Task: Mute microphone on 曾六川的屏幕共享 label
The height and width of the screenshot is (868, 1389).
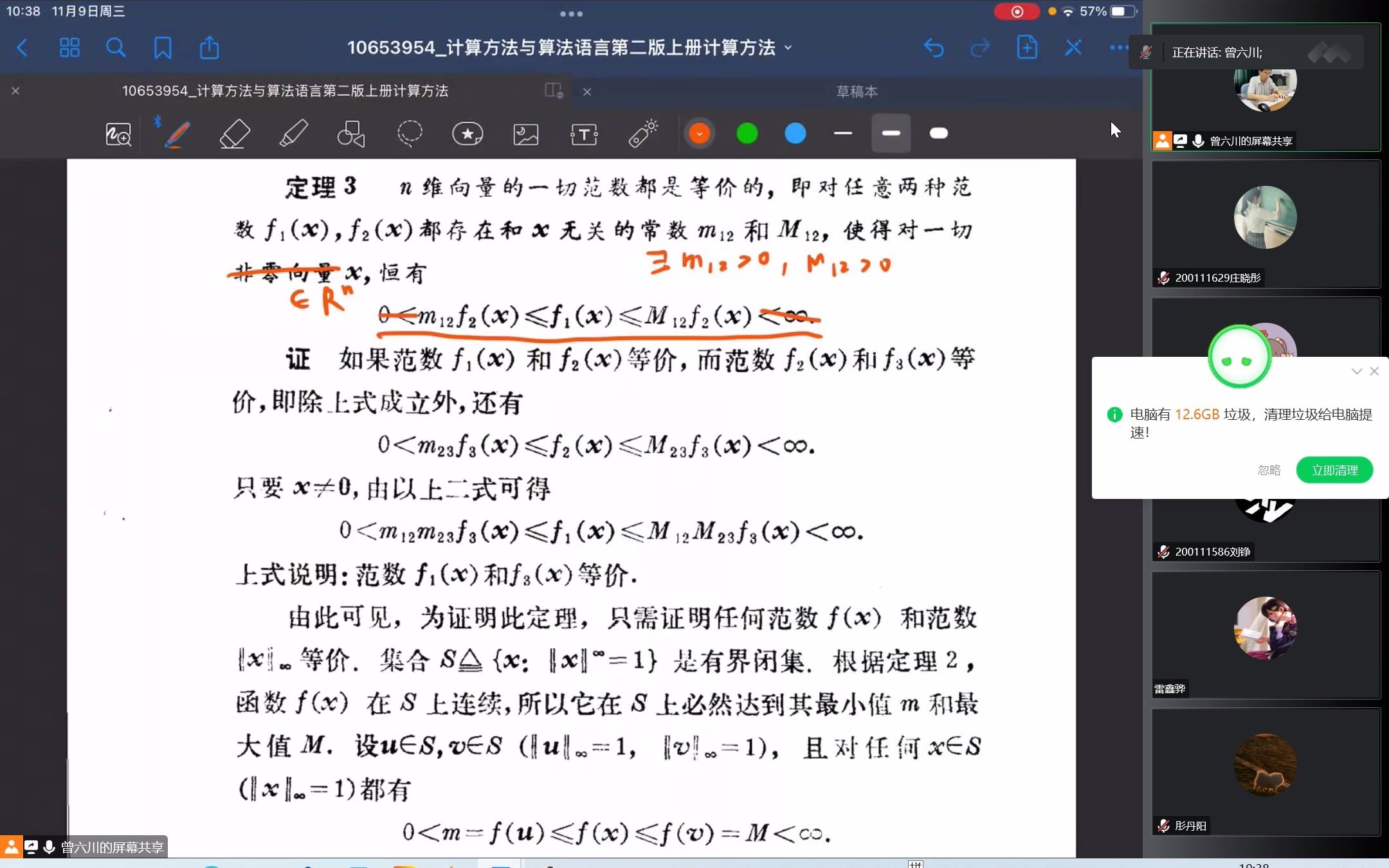Action: [x=1197, y=141]
